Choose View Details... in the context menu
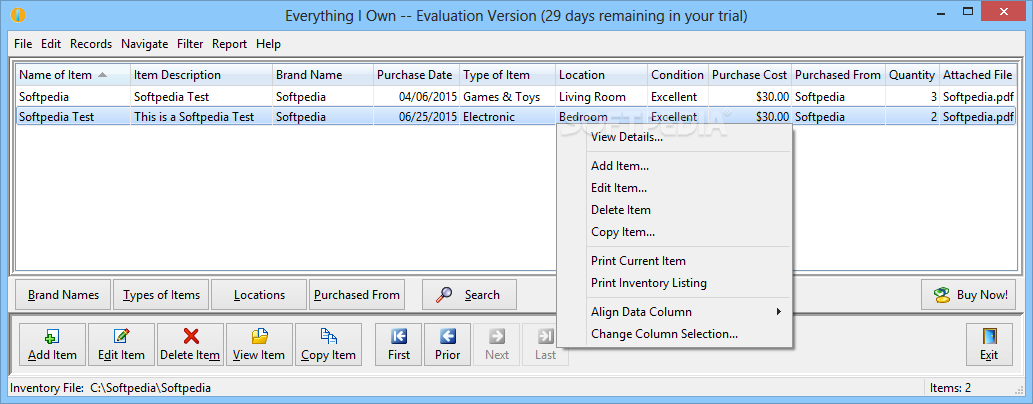The height and width of the screenshot is (404, 1033). [x=675, y=137]
